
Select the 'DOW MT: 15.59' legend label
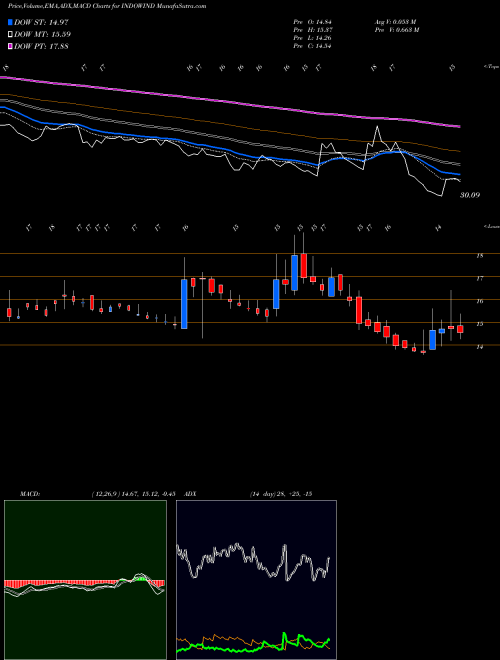tap(43, 34)
